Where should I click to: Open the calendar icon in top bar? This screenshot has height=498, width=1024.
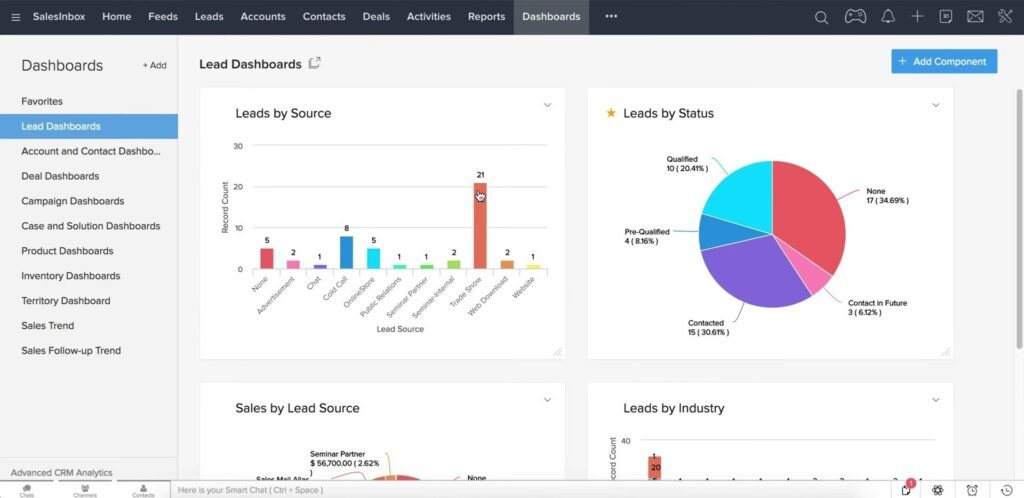coord(946,16)
